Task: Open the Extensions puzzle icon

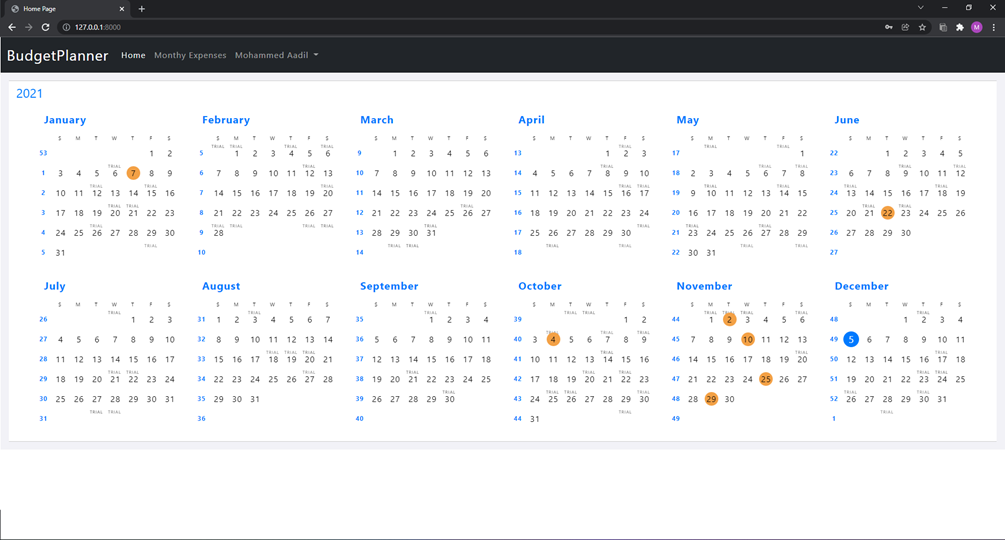Action: tap(959, 27)
